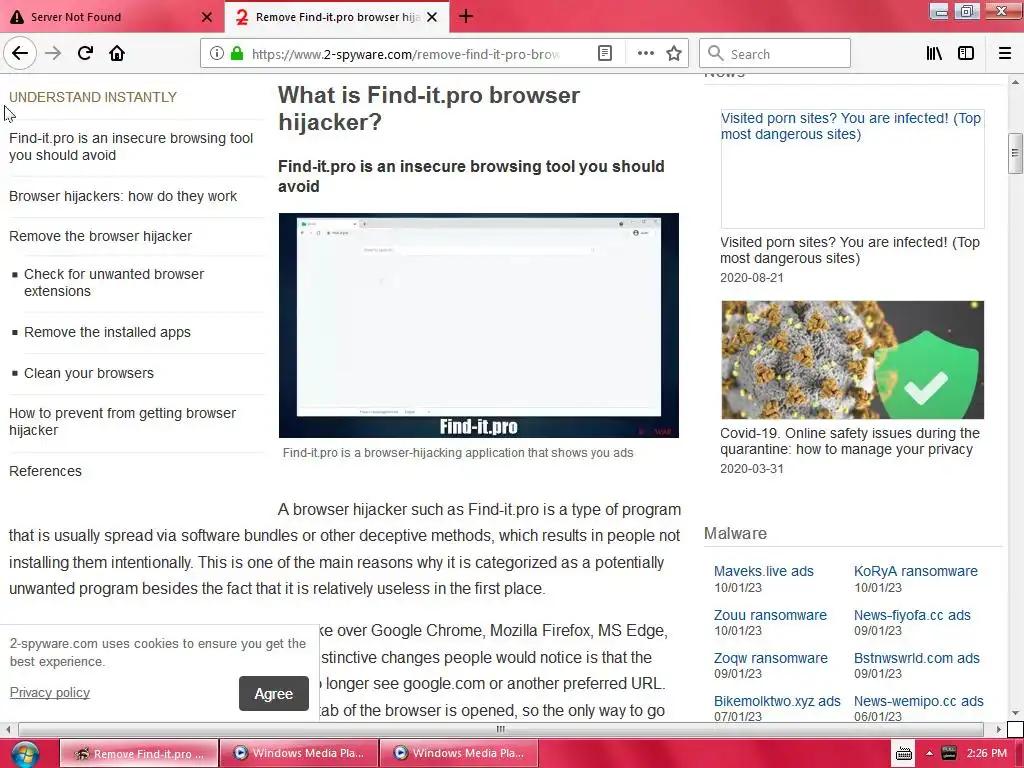Open page actions three-dot menu
The image size is (1024, 768).
point(645,54)
